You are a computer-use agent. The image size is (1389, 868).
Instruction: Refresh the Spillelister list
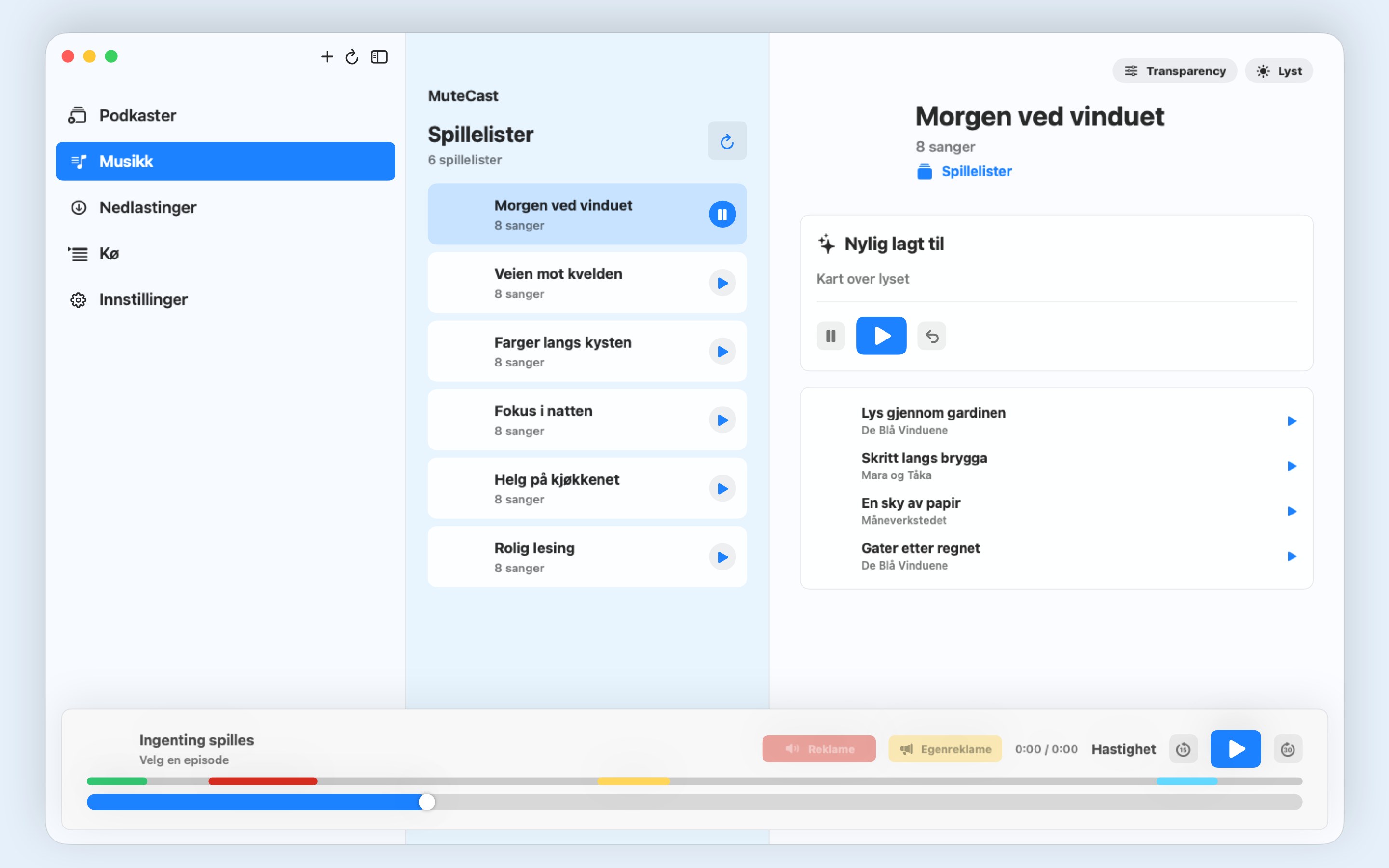pos(727,141)
